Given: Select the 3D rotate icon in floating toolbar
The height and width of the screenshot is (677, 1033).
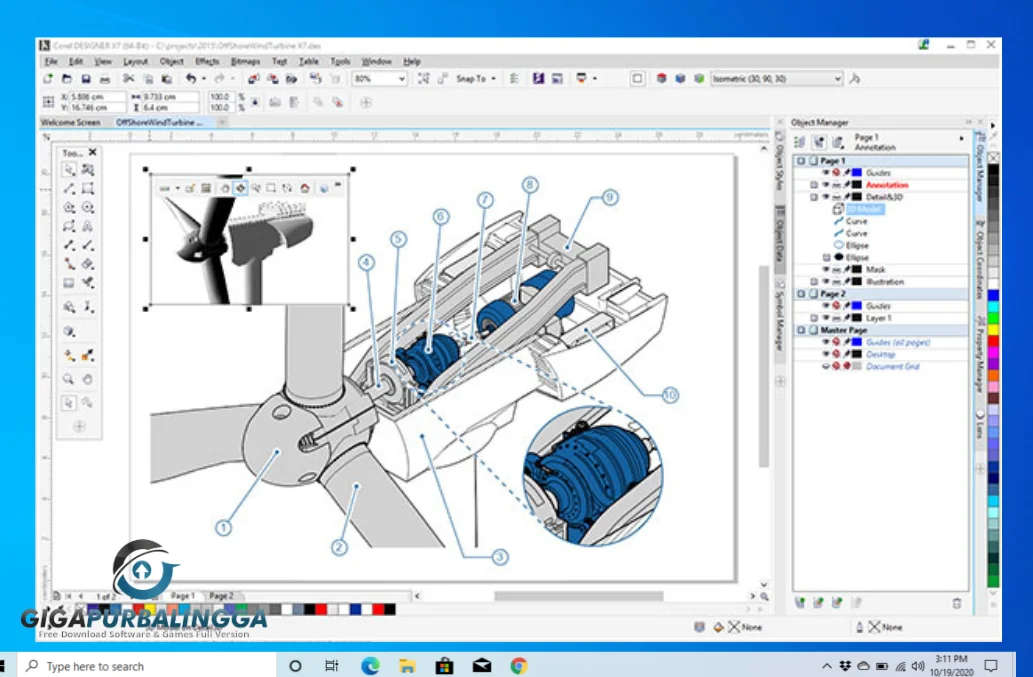Looking at the screenshot, I should 240,188.
